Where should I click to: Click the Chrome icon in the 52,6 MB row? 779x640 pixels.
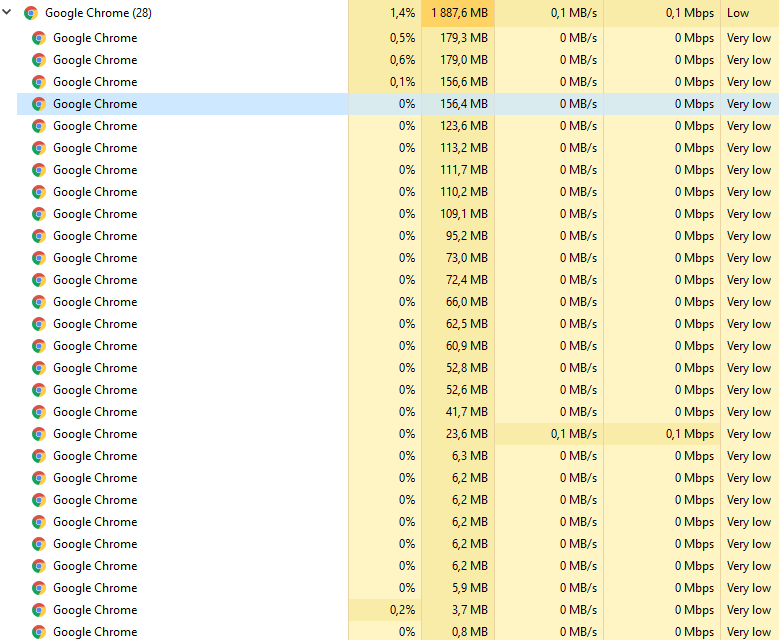point(39,390)
